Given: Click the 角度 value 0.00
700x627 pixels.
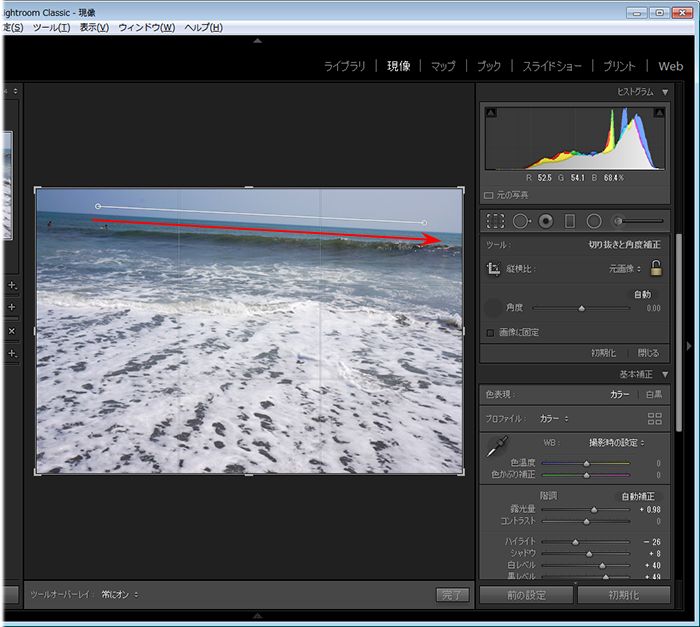Looking at the screenshot, I should [x=654, y=308].
